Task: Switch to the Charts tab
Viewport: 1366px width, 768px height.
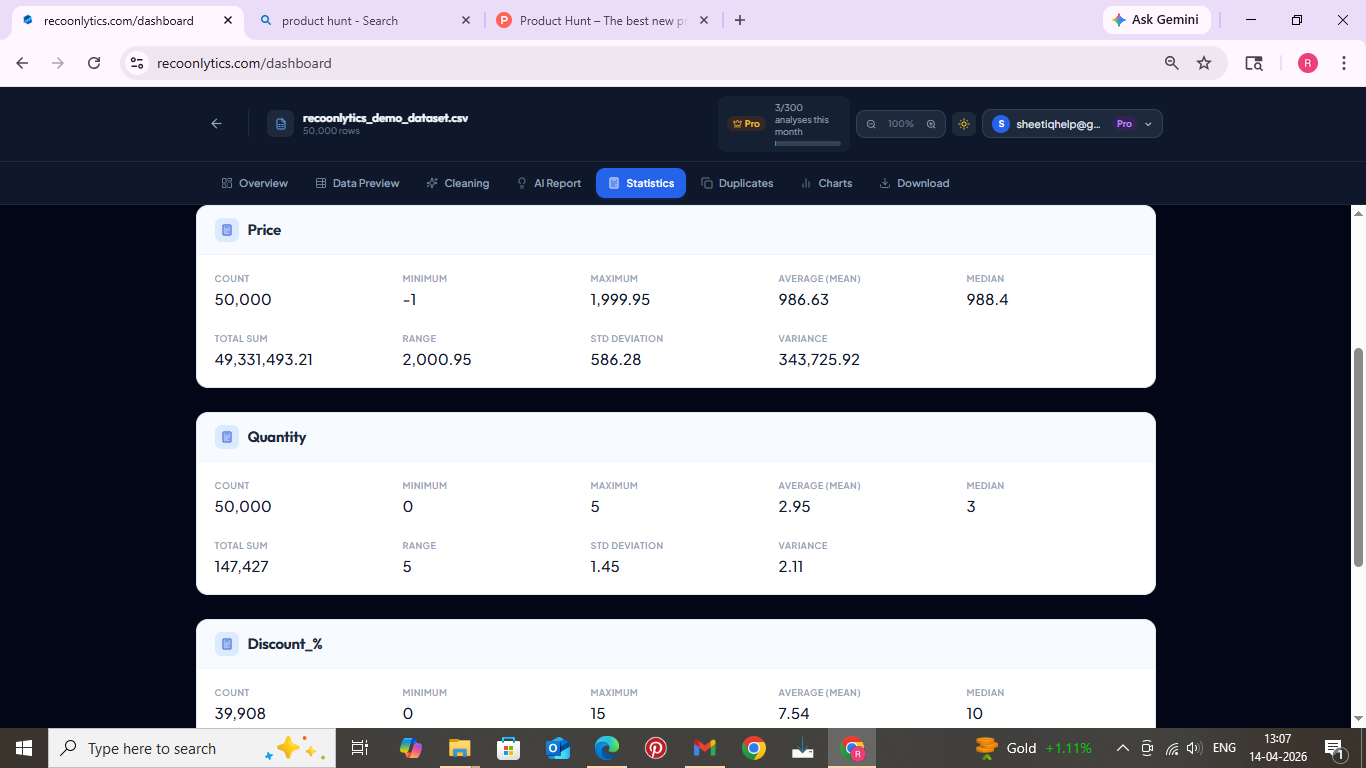Action: pyautogui.click(x=826, y=183)
